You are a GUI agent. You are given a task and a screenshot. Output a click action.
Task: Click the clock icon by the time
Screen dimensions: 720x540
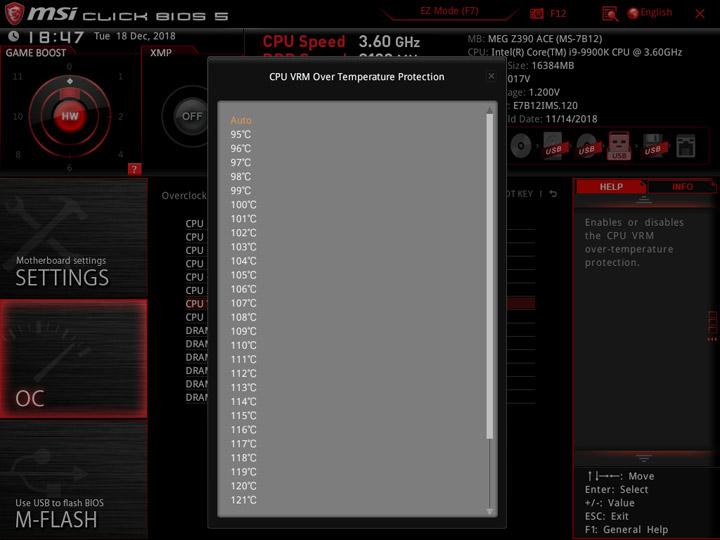click(14, 36)
